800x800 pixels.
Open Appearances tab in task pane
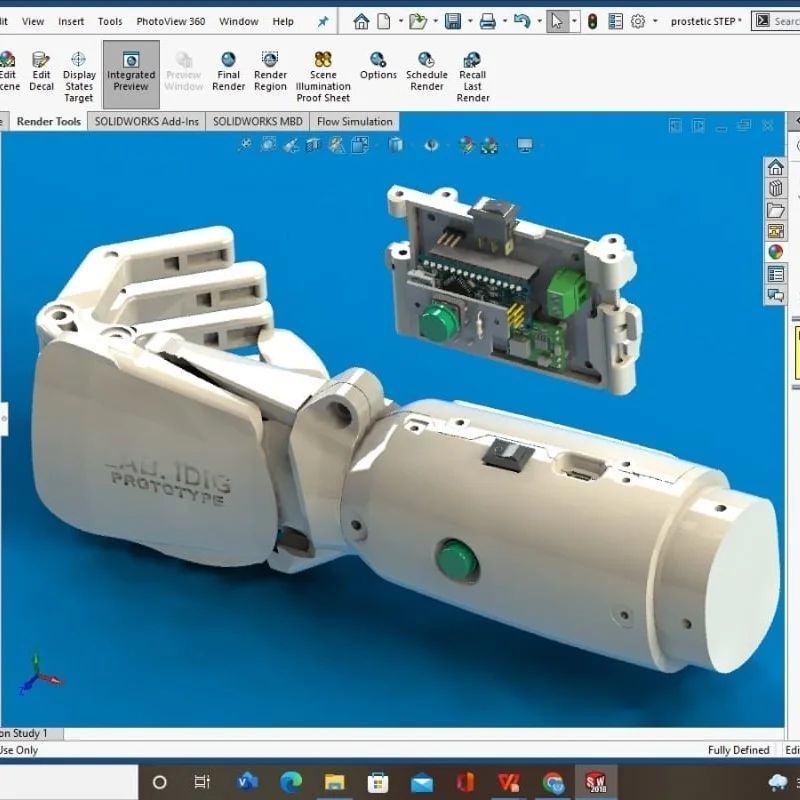(775, 252)
